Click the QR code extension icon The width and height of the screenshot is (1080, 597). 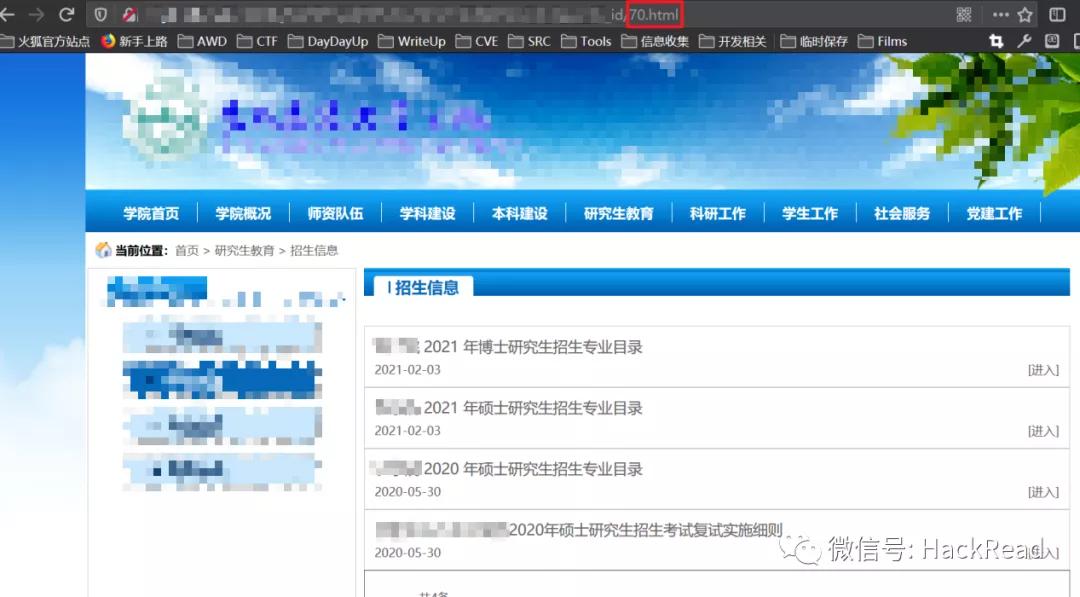[x=964, y=15]
